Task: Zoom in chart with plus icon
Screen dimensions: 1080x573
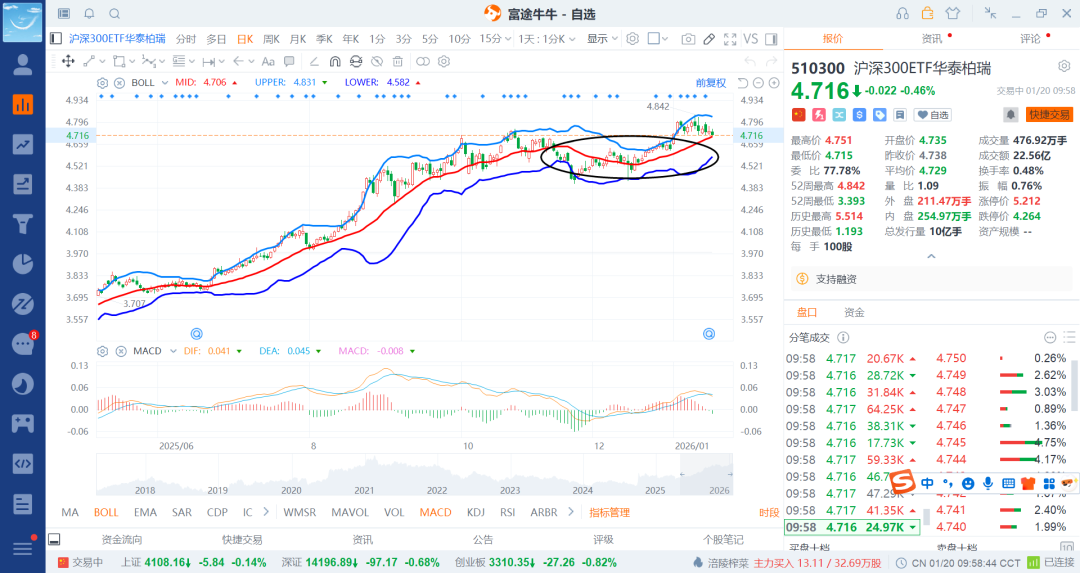Action: pyautogui.click(x=774, y=83)
